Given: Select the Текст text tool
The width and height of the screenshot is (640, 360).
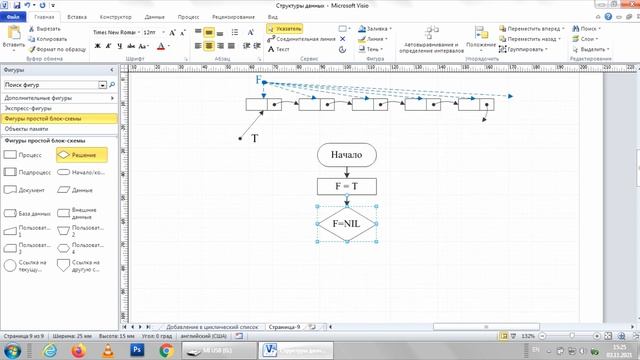Looking at the screenshot, I should [279, 49].
